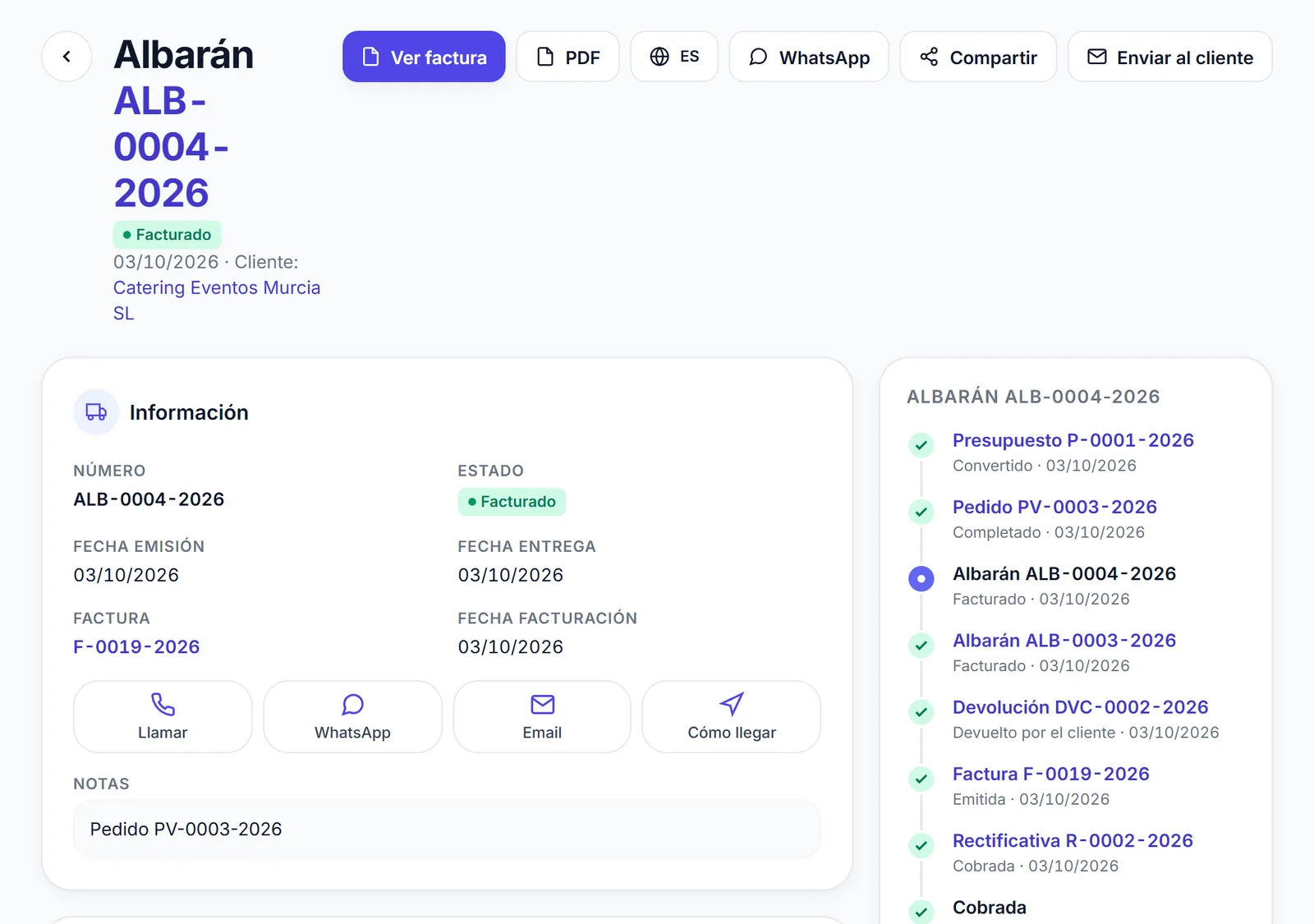Image resolution: width=1314 pixels, height=924 pixels.
Task: Click the check marker beside Devolución DVC-0002-2026
Action: (921, 712)
